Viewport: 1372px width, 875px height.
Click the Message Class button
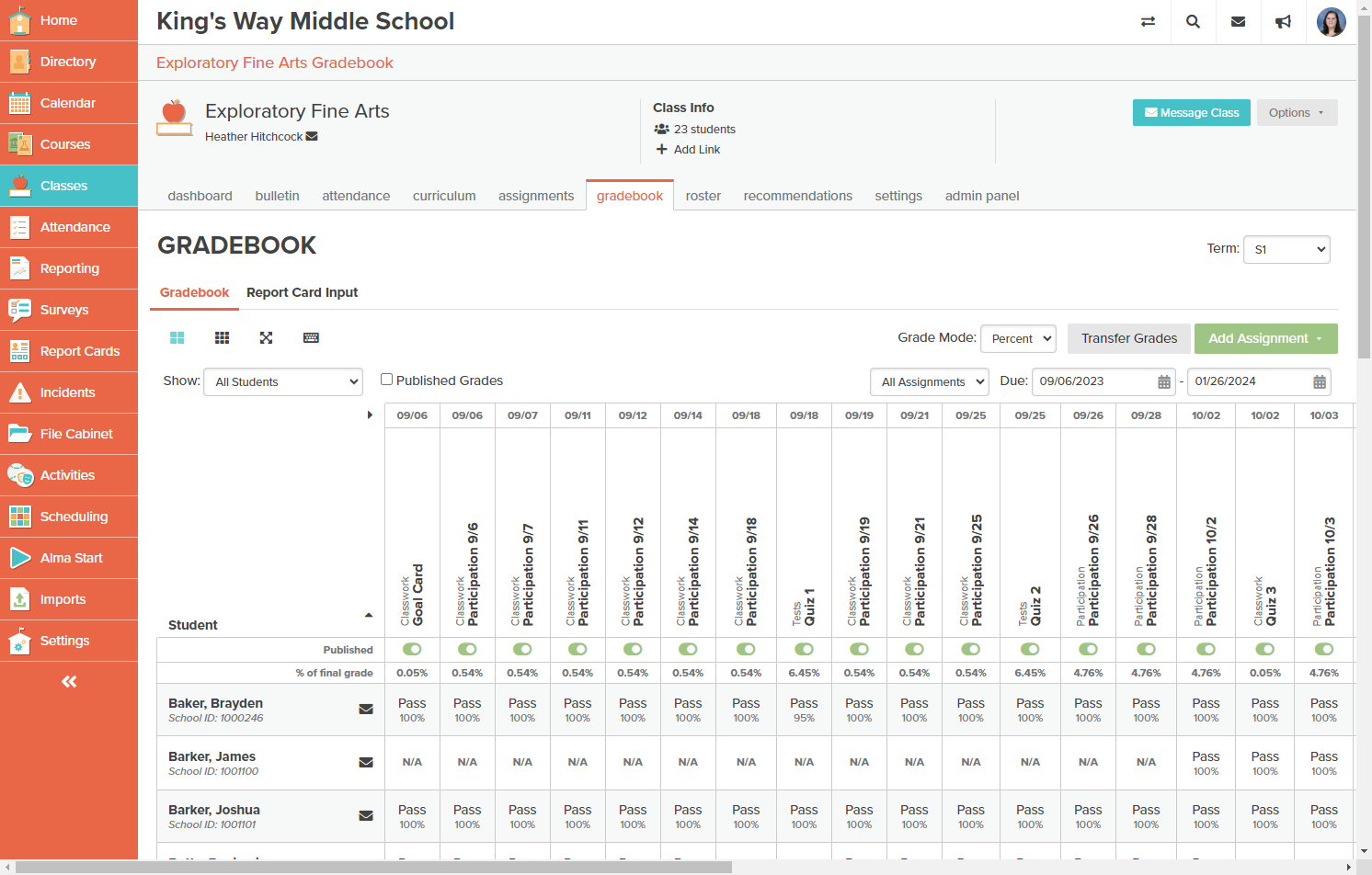click(1192, 113)
